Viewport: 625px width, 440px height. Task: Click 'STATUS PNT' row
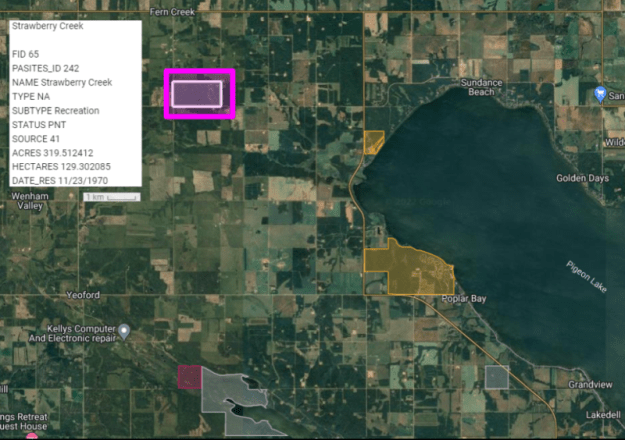click(39, 125)
